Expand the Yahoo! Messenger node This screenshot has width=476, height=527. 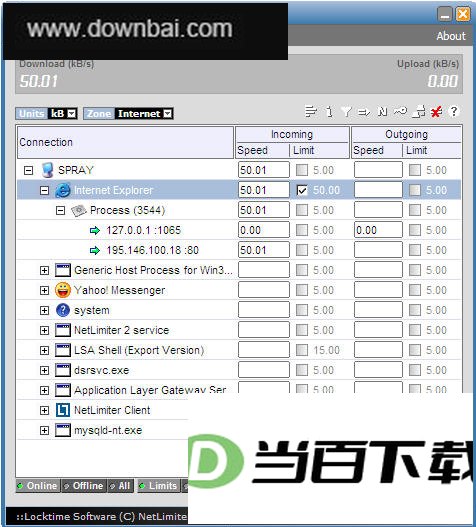(44, 290)
